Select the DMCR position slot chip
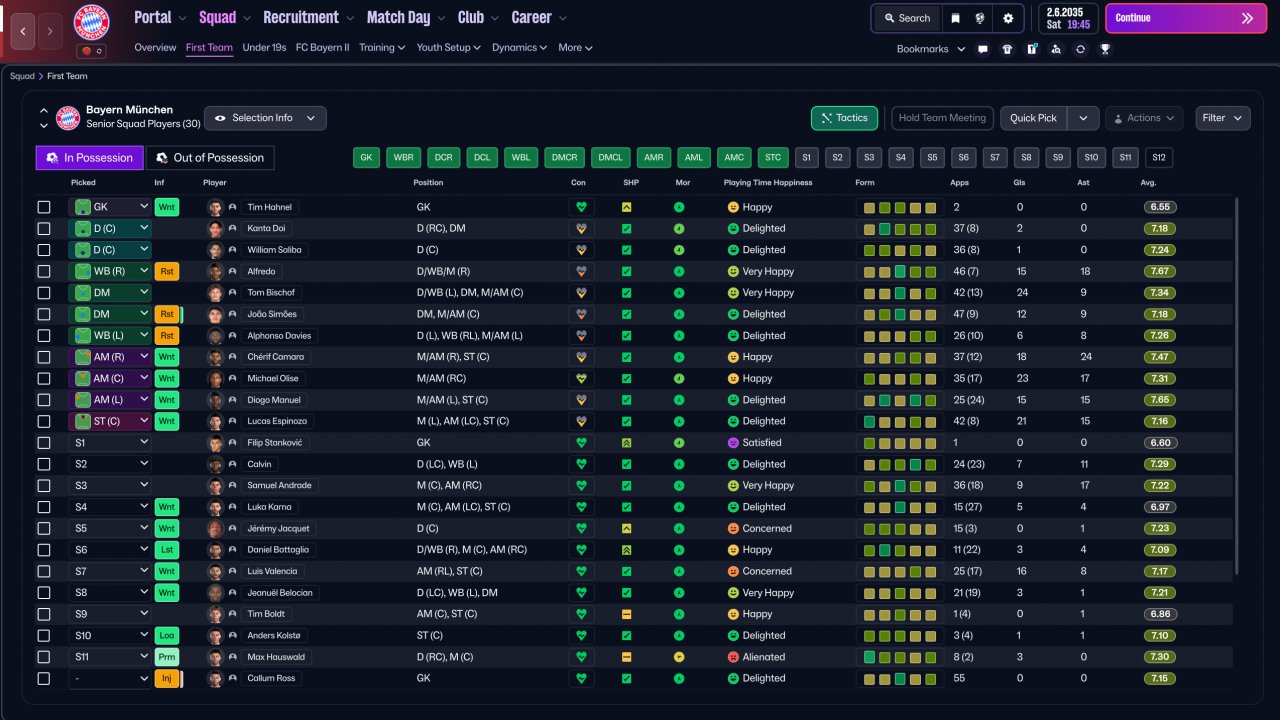This screenshot has height=720, width=1280. coord(564,158)
